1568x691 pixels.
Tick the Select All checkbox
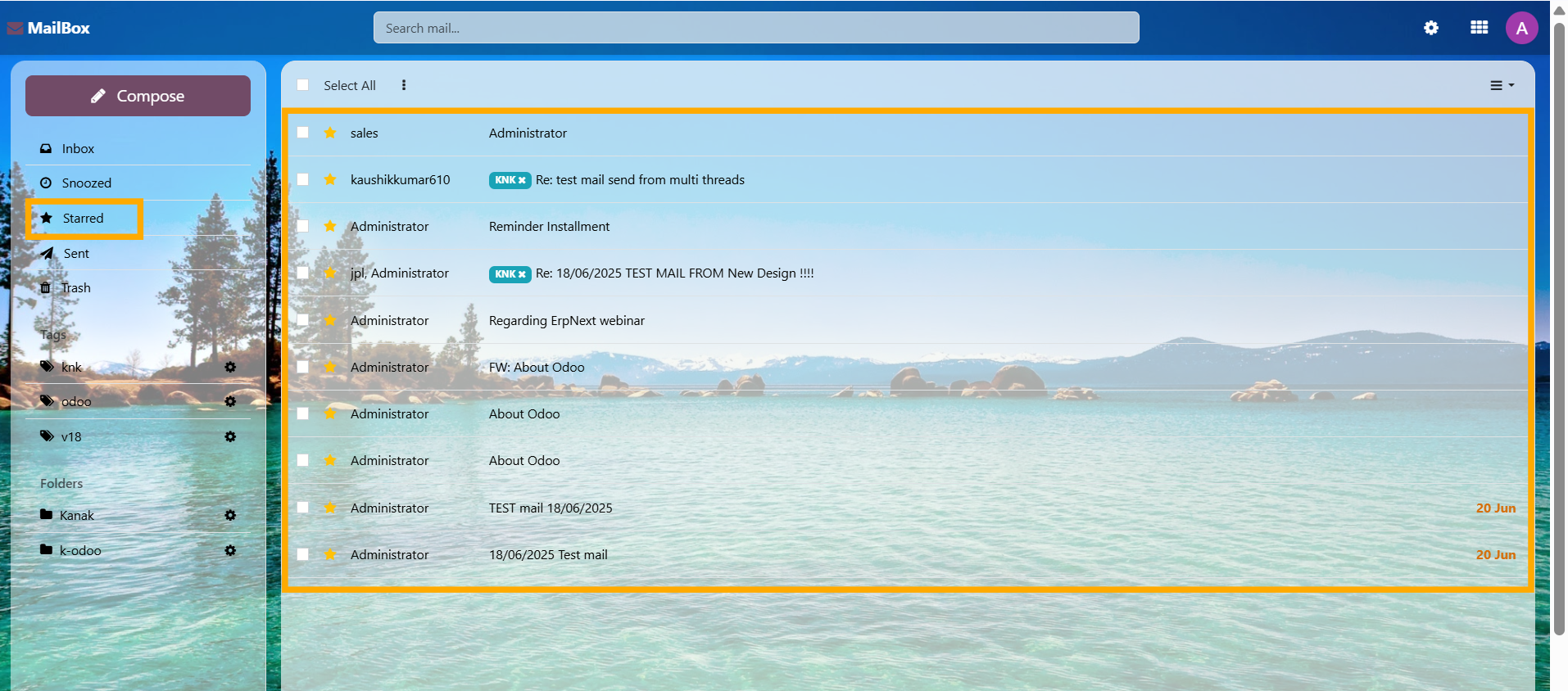click(x=303, y=85)
